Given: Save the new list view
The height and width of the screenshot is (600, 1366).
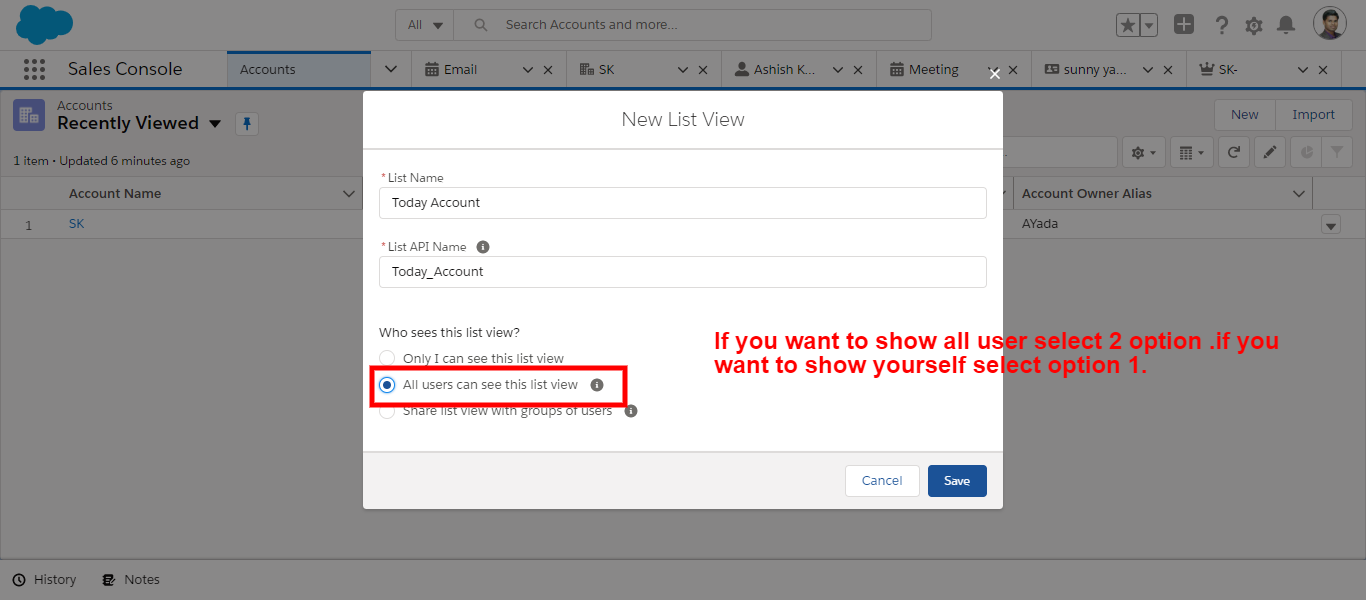Looking at the screenshot, I should 956,481.
